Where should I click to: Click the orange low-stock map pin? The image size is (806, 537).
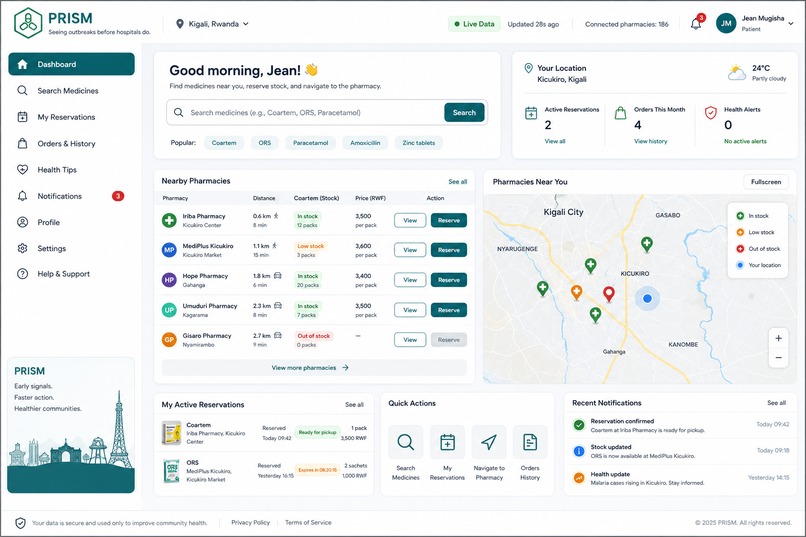click(577, 292)
